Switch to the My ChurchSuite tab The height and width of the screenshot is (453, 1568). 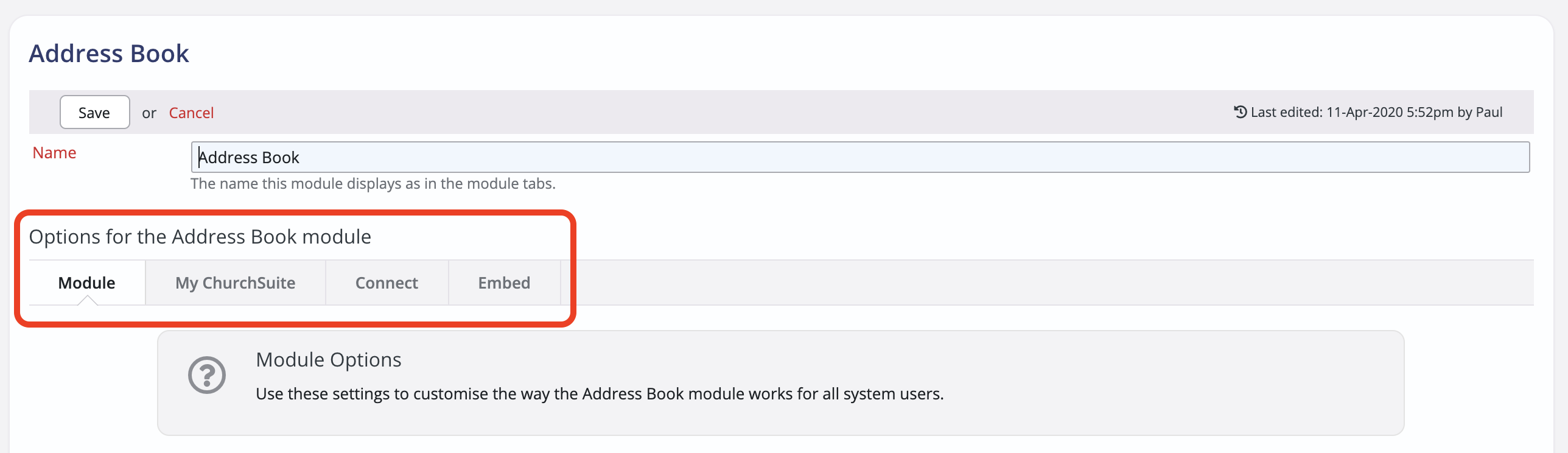(x=235, y=283)
